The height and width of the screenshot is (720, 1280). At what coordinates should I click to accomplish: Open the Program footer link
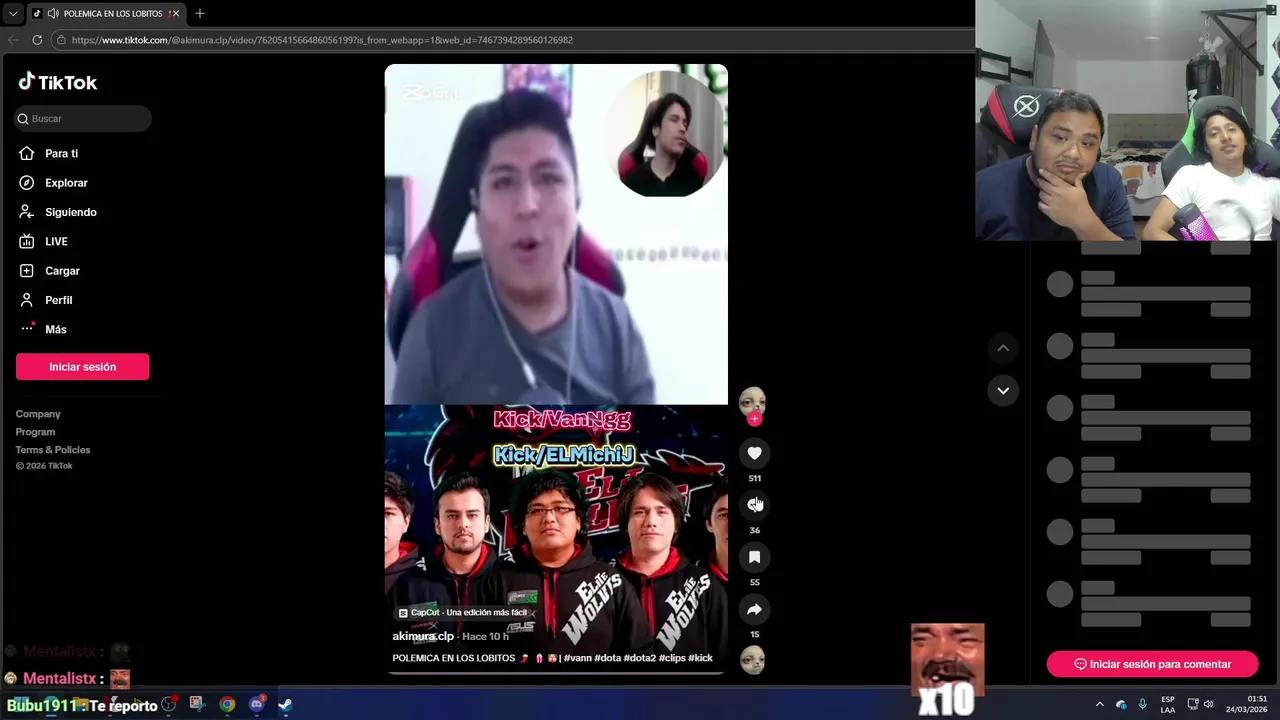pyautogui.click(x=35, y=432)
